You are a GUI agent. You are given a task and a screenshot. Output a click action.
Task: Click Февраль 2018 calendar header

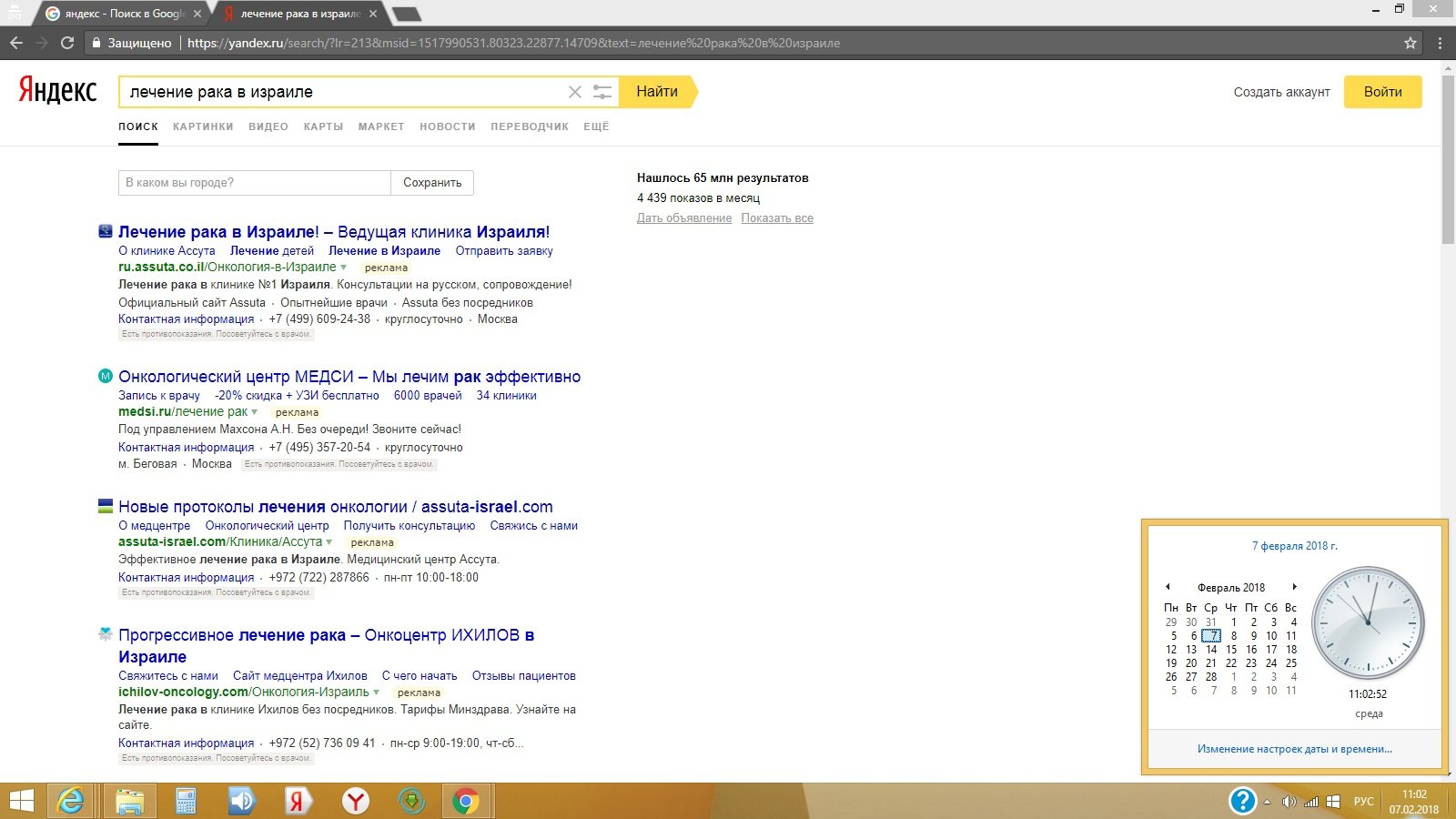coord(1231,588)
